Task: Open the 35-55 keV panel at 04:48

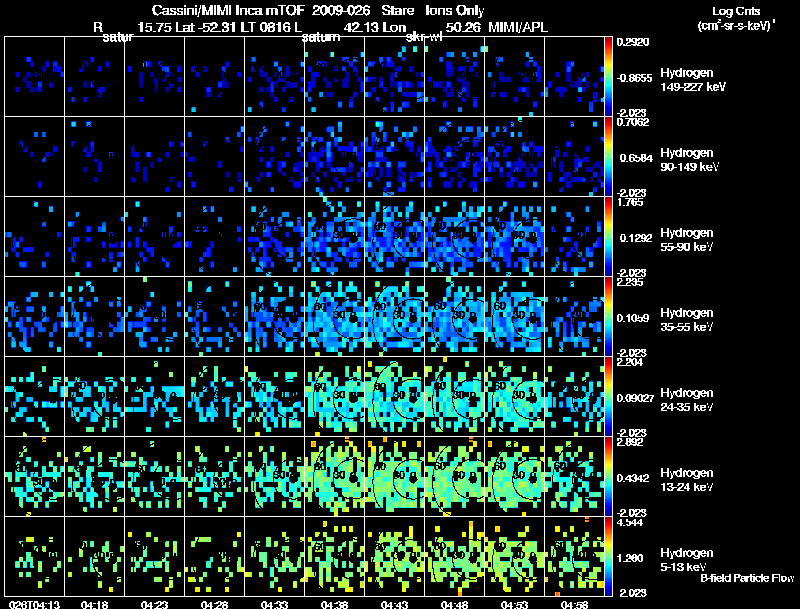Action: tap(455, 316)
